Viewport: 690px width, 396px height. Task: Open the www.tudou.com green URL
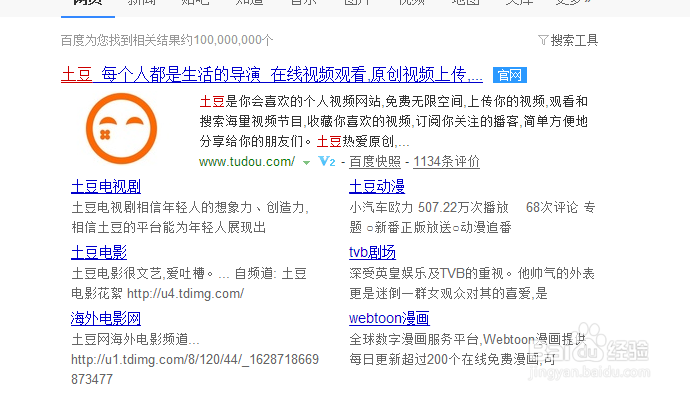[247, 161]
